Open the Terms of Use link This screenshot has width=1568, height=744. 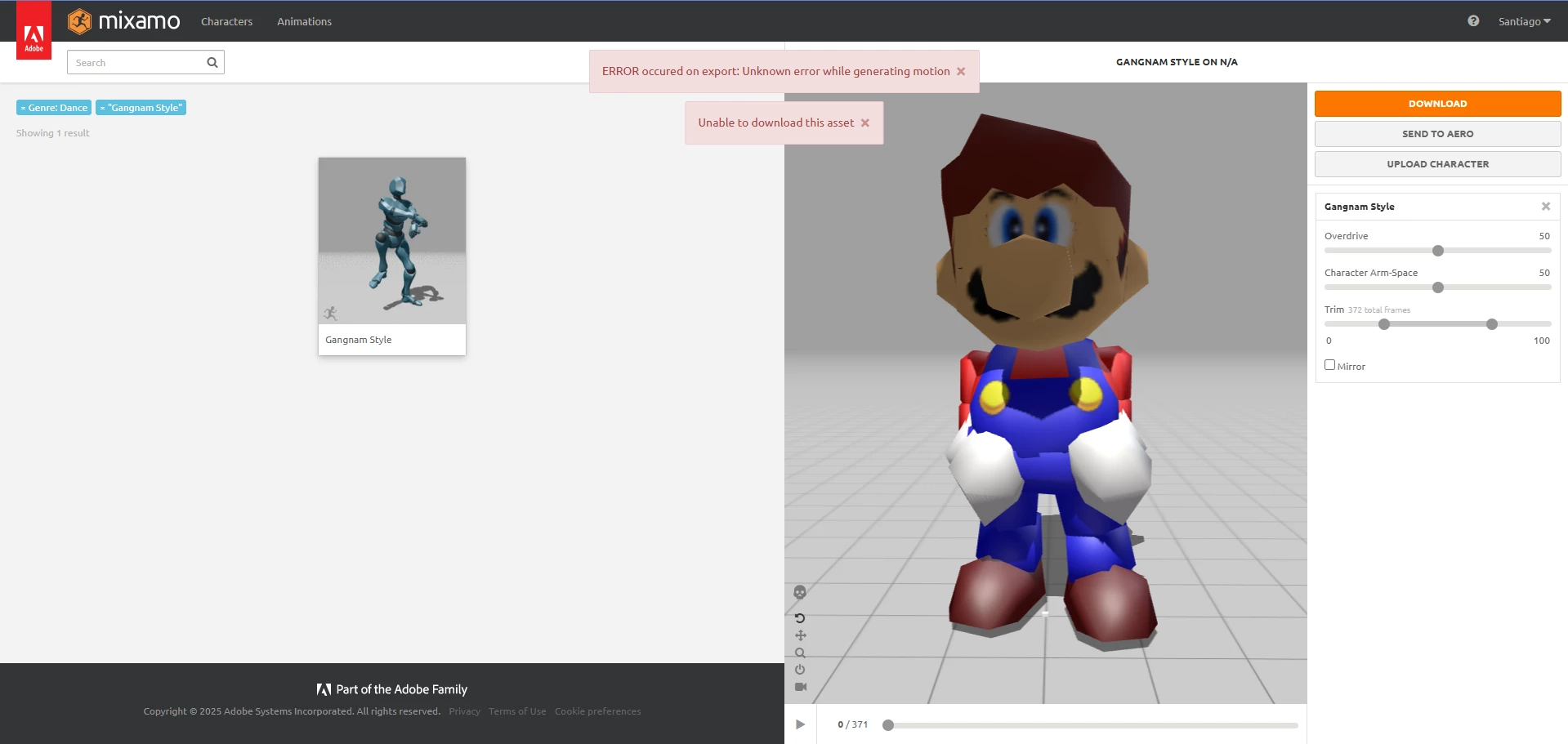(x=517, y=711)
